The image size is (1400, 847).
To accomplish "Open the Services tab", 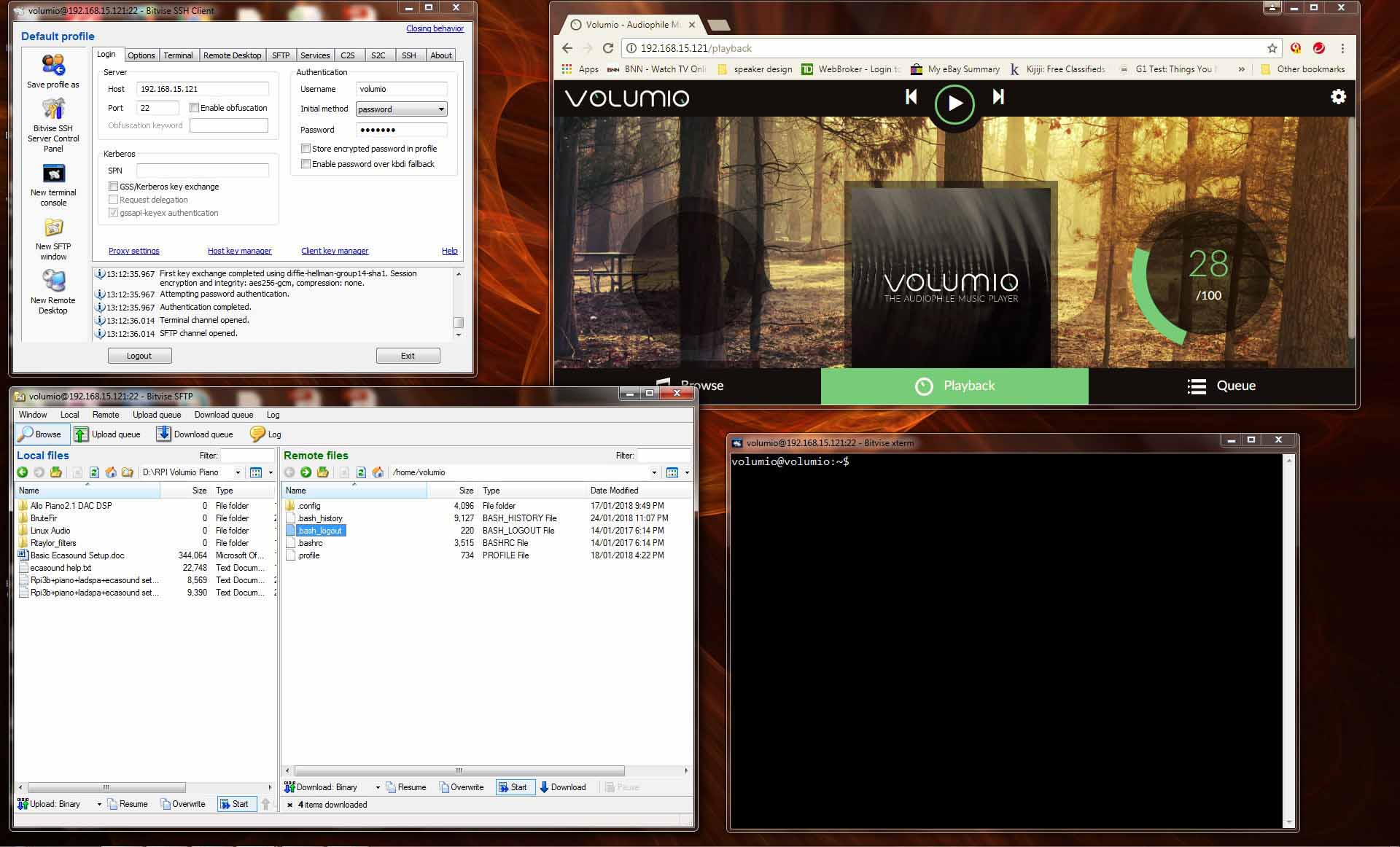I will 315,55.
